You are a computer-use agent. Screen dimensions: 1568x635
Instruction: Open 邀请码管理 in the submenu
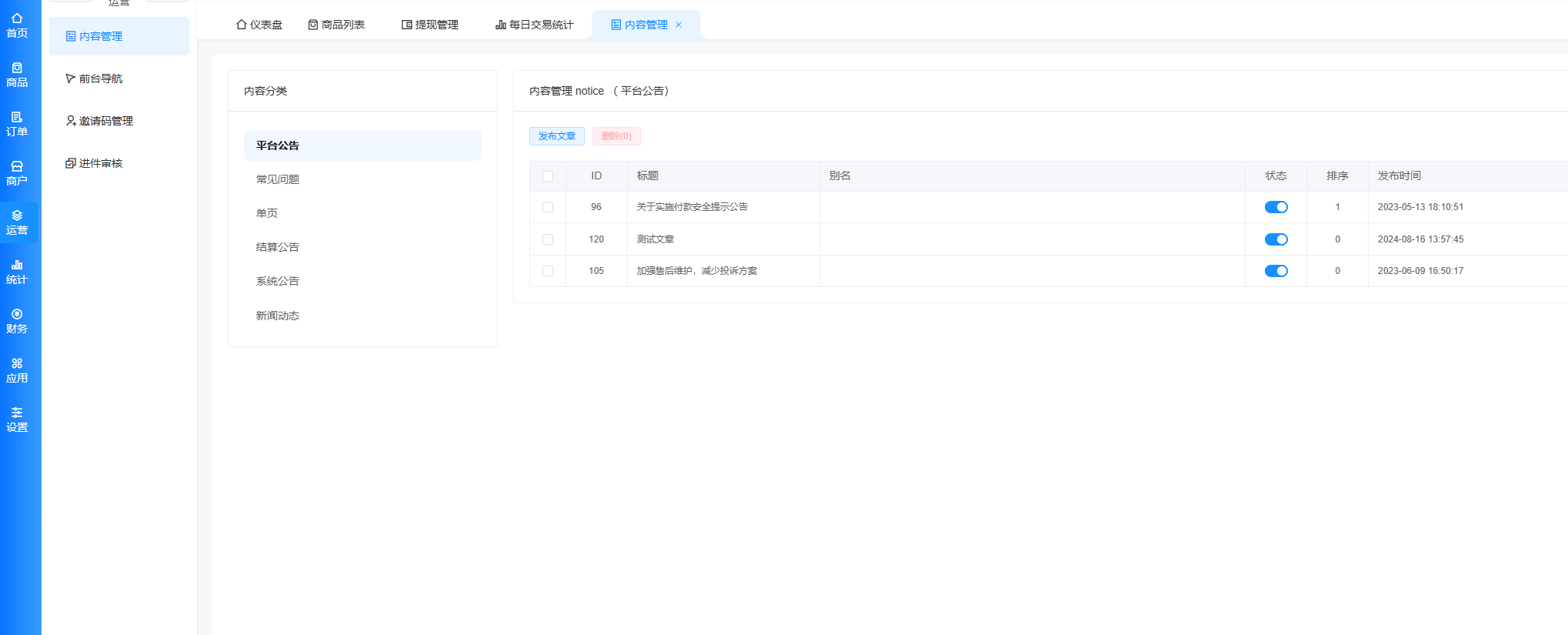105,121
